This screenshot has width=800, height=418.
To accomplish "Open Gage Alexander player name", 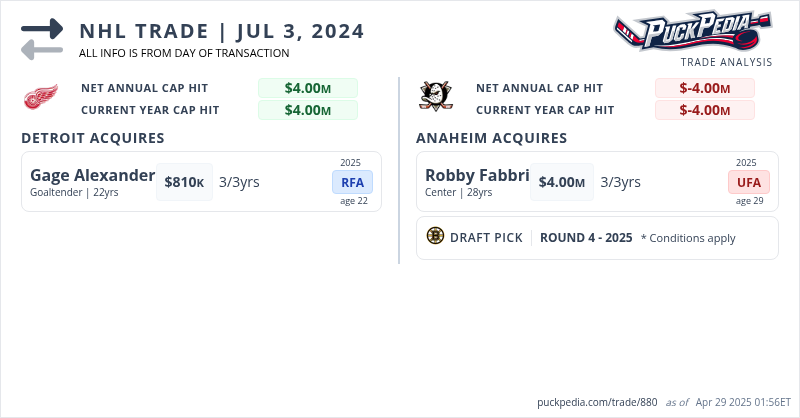I will click(92, 175).
